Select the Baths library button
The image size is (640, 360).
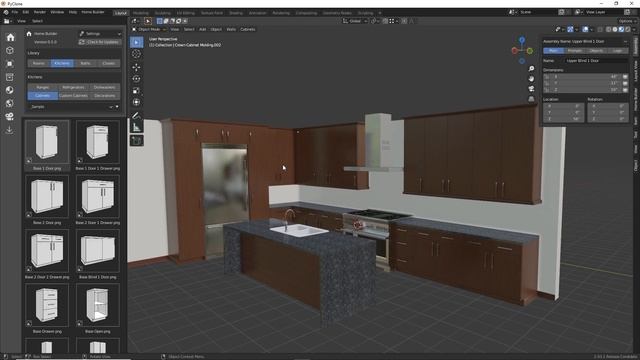pyautogui.click(x=85, y=63)
